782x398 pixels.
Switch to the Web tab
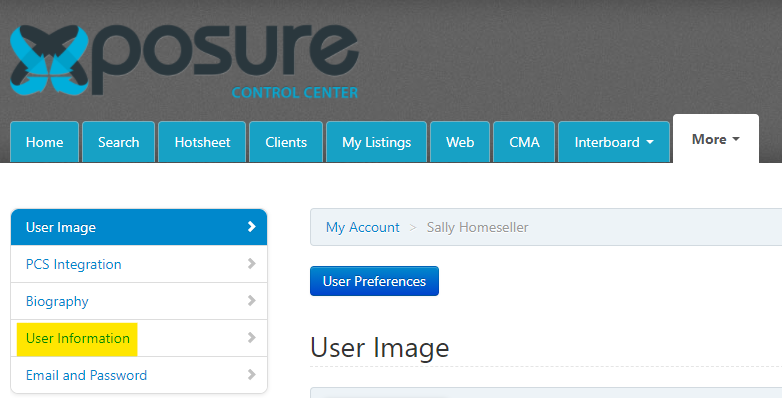pyautogui.click(x=460, y=142)
